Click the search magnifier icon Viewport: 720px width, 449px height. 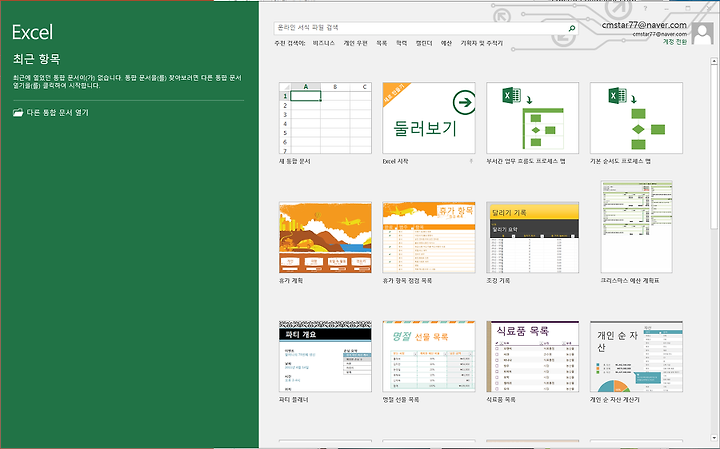point(572,28)
